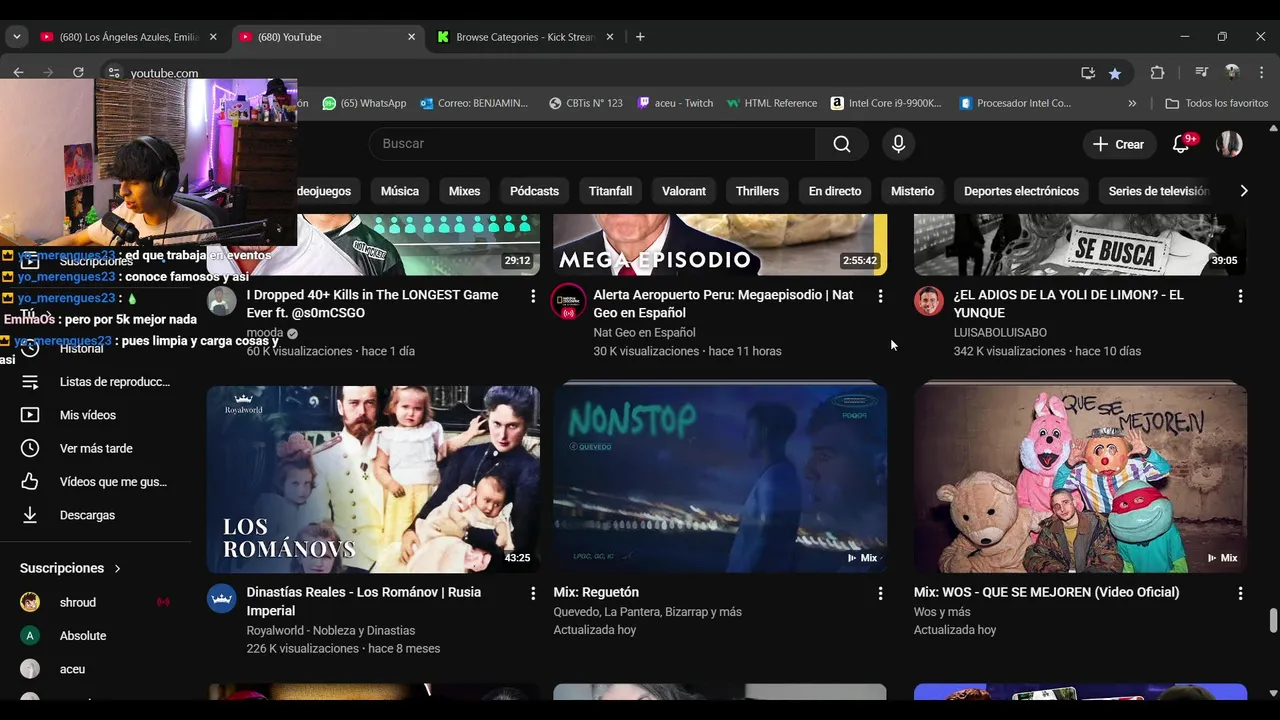Screen dimensions: 1280x720
Task: Open options for Mix: WOS video
Action: [x=1240, y=593]
